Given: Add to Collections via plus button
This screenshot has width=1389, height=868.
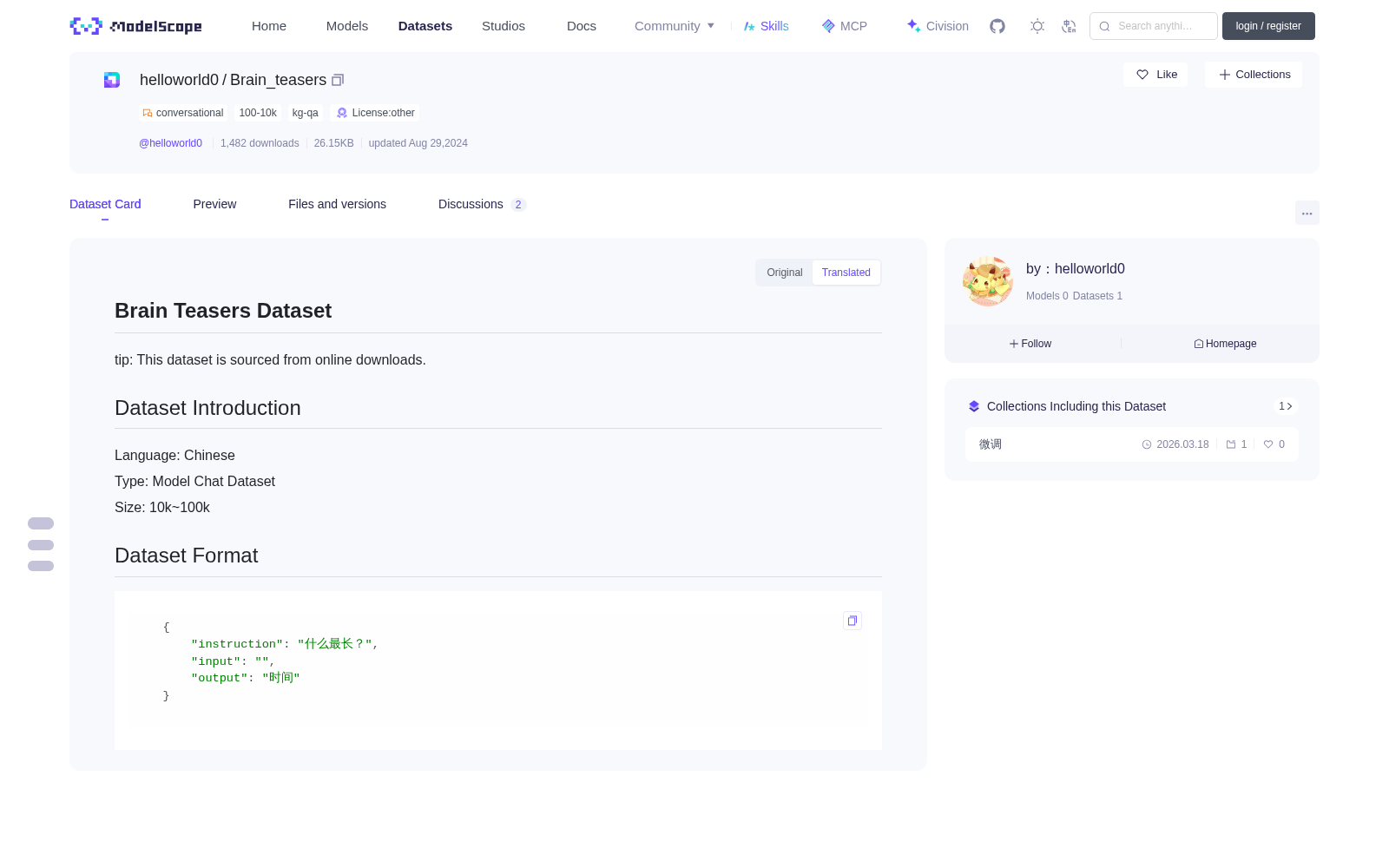Looking at the screenshot, I should pos(1254,75).
